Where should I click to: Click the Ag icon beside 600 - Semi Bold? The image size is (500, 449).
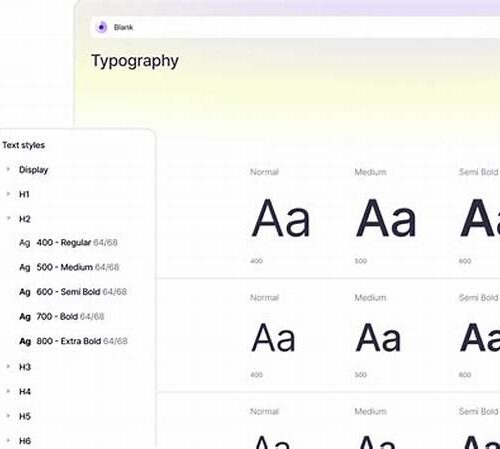coord(25,292)
